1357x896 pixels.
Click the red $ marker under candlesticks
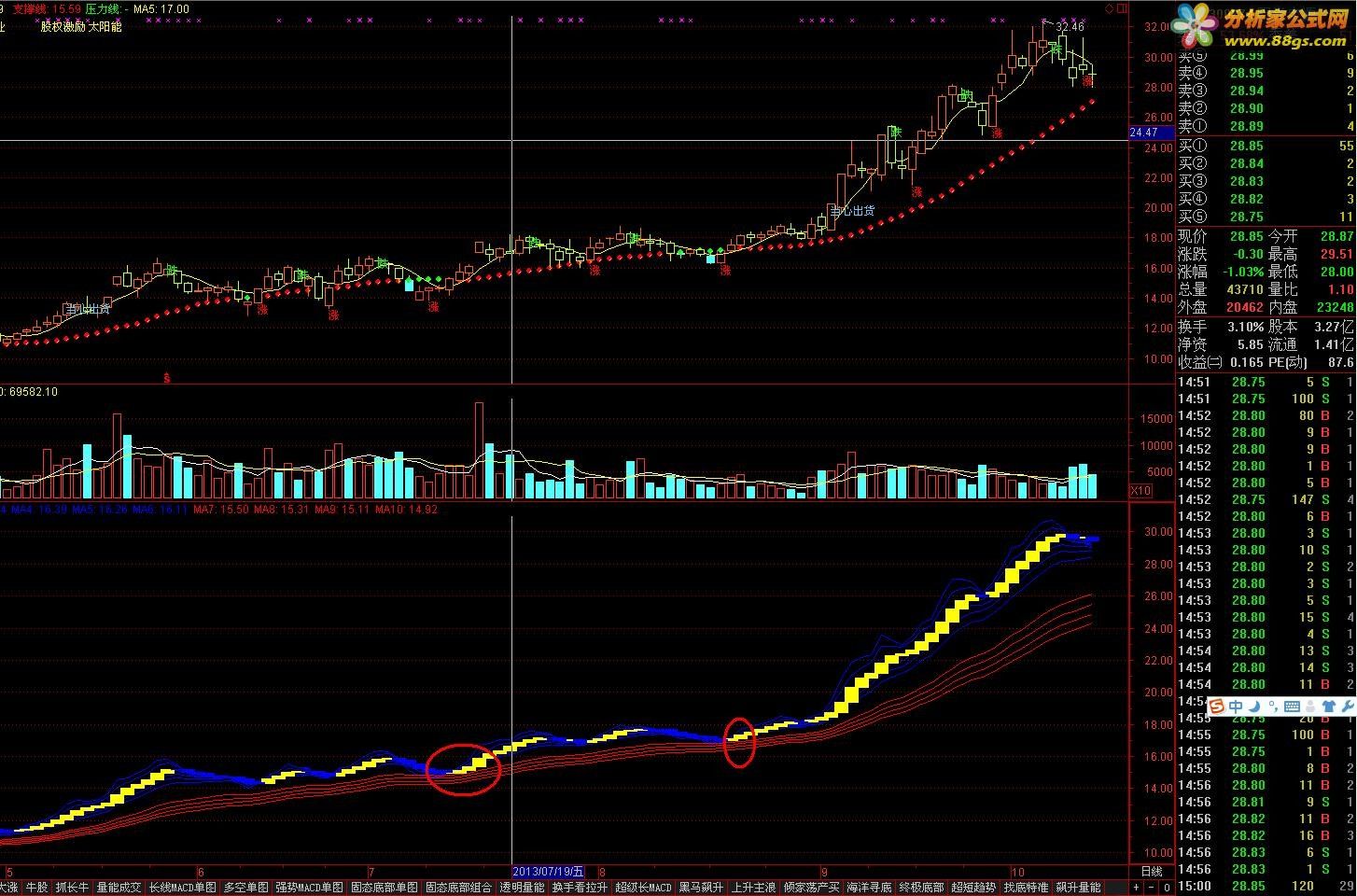coord(167,378)
